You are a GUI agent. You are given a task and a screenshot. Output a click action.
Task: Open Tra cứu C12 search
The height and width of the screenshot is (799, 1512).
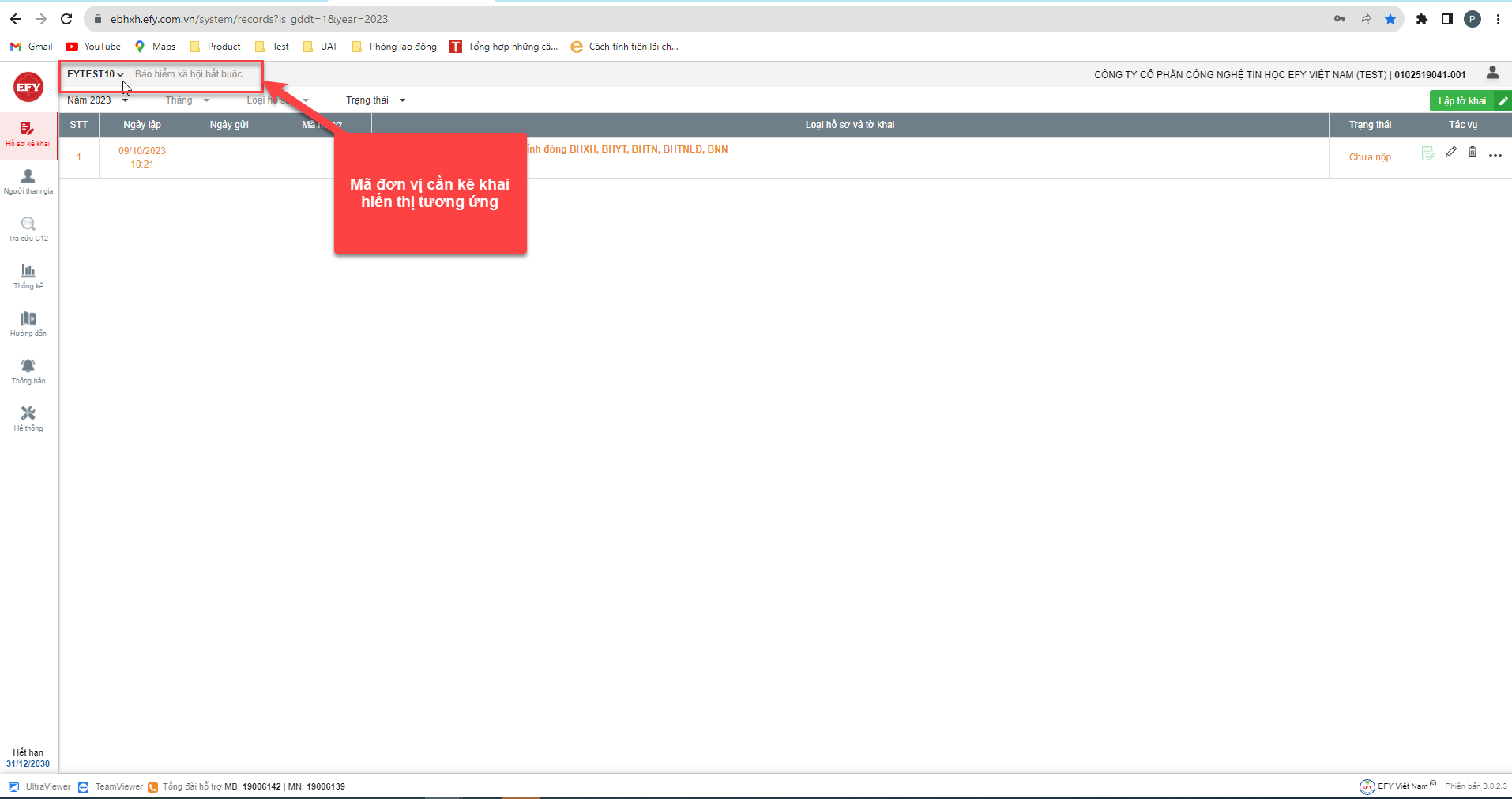pyautogui.click(x=28, y=228)
